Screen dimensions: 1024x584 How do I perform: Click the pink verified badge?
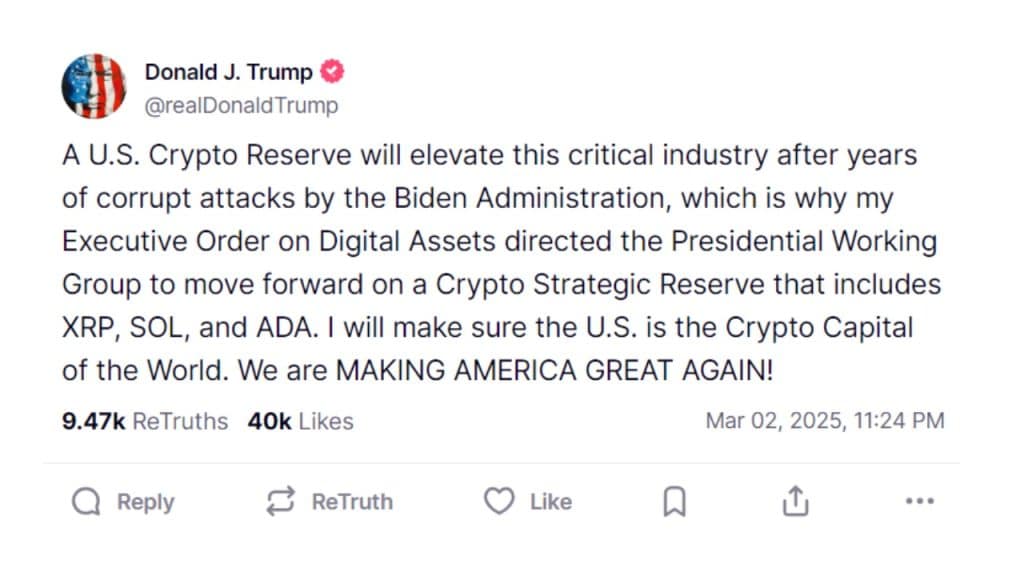(332, 71)
